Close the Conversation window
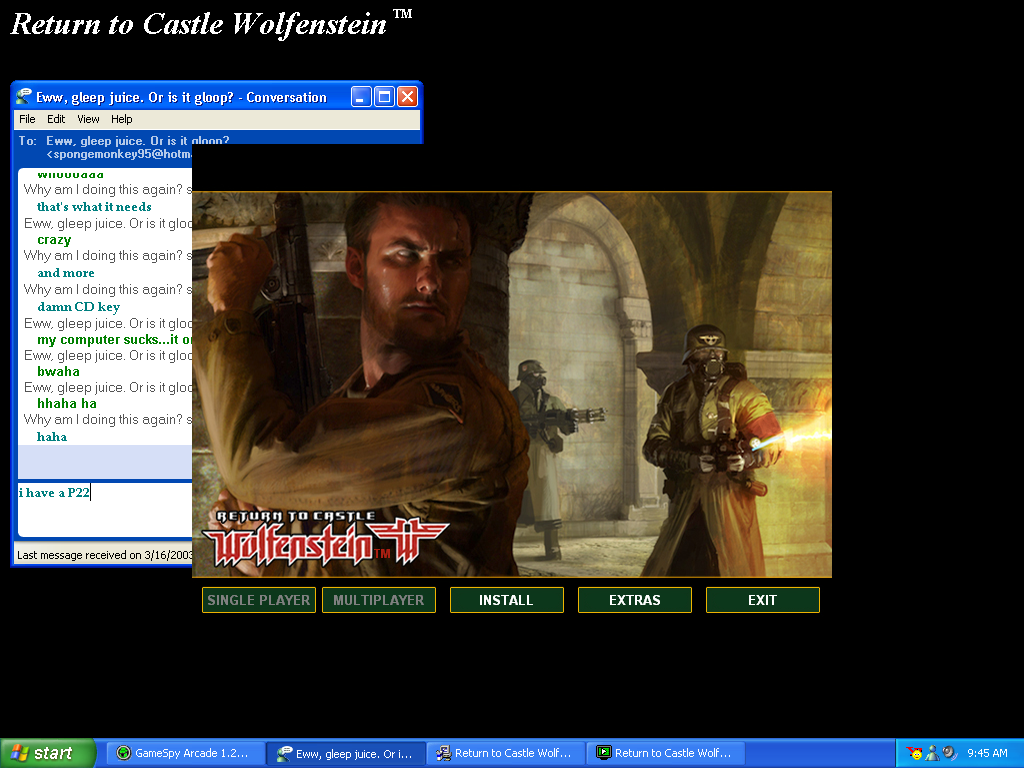The image size is (1024, 768). (x=408, y=97)
